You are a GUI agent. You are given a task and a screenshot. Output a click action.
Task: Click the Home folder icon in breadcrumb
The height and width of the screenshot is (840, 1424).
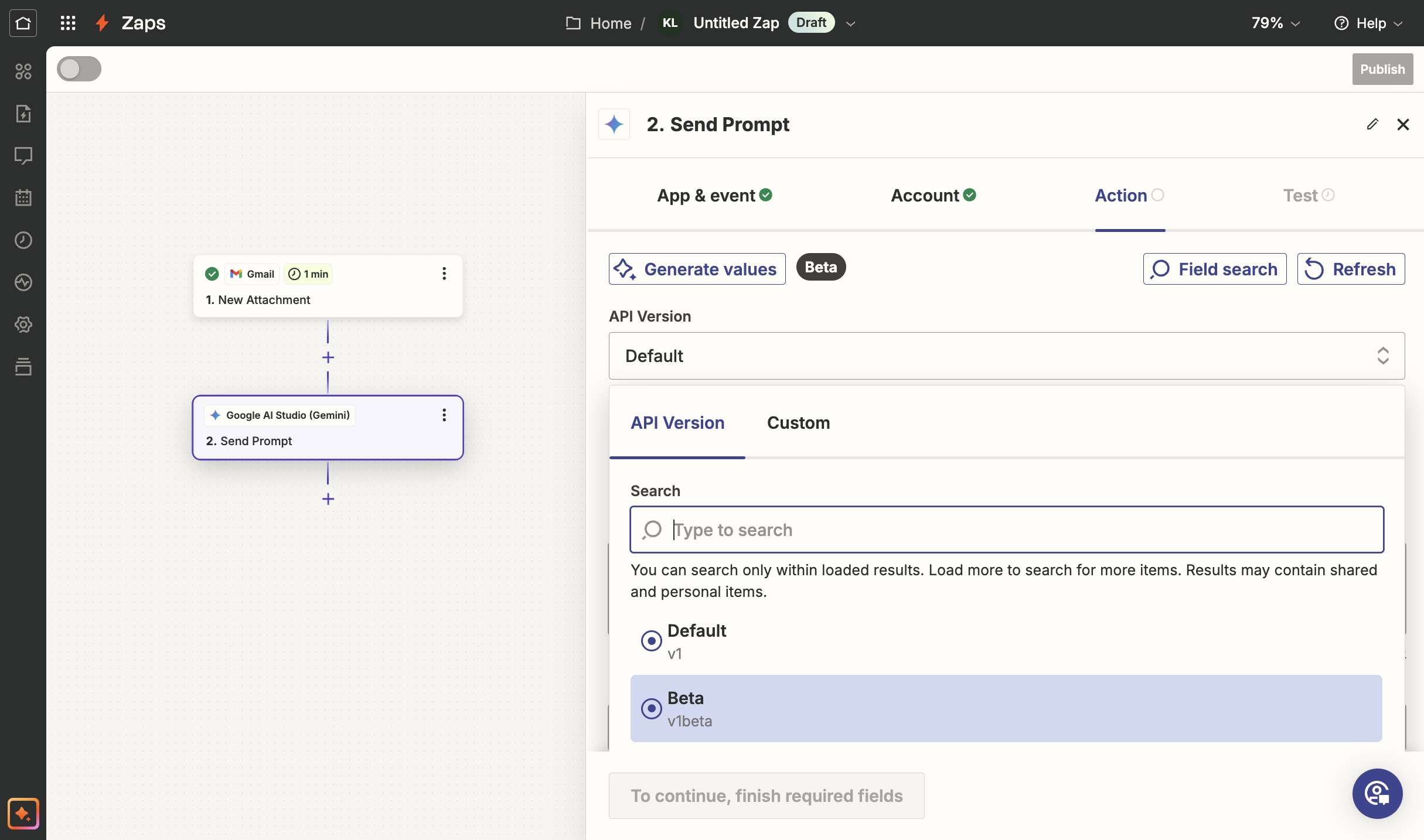tap(573, 23)
